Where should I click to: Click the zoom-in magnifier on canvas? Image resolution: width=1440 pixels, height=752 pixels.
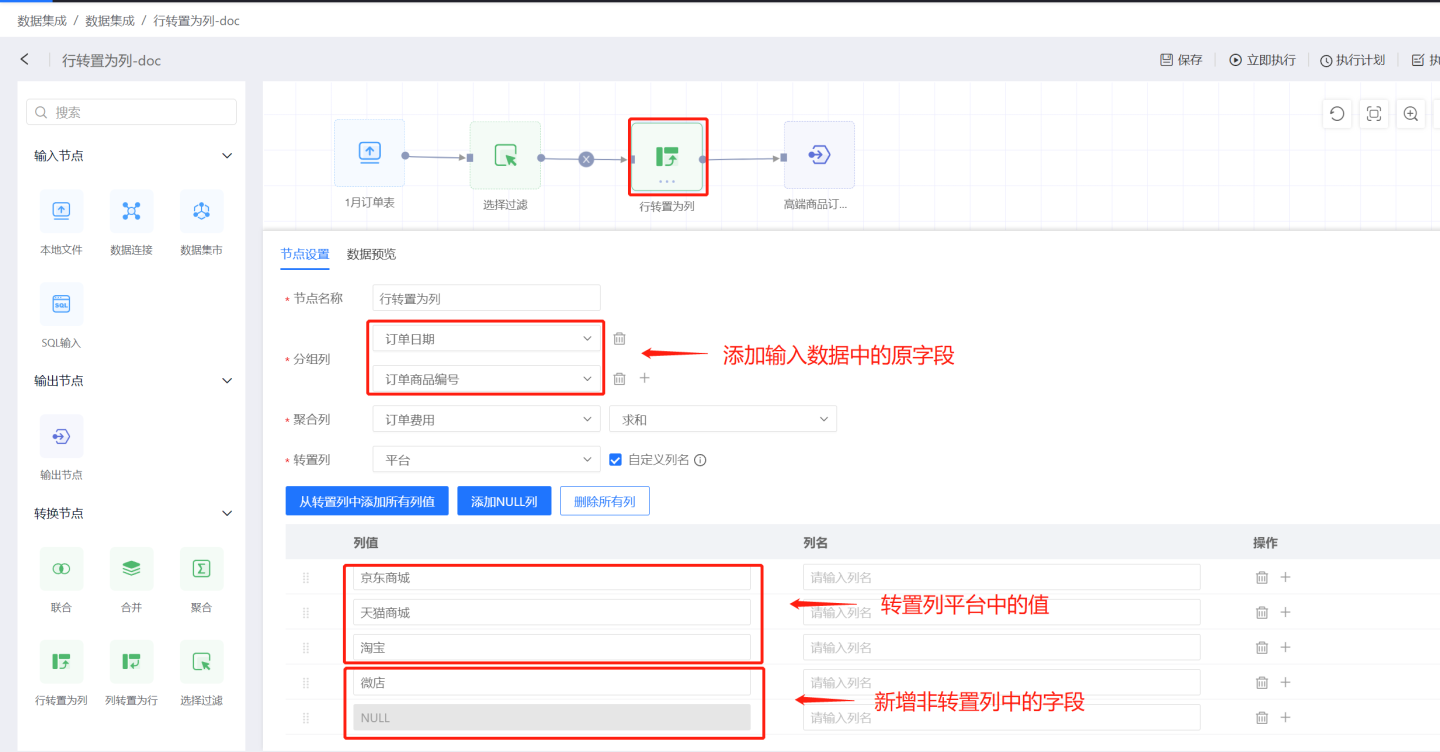pos(1410,114)
